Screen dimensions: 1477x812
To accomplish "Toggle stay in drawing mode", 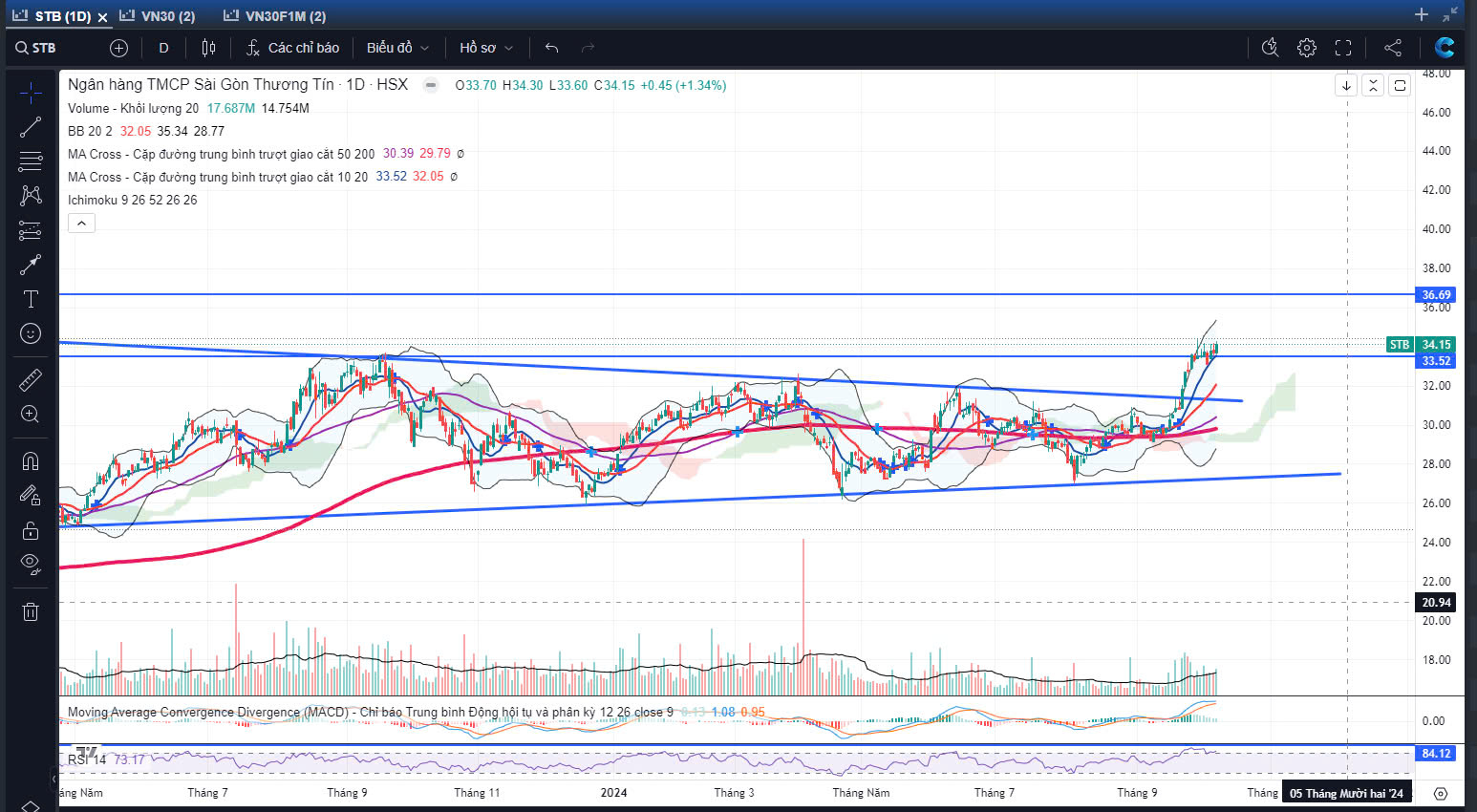I will click(x=31, y=496).
